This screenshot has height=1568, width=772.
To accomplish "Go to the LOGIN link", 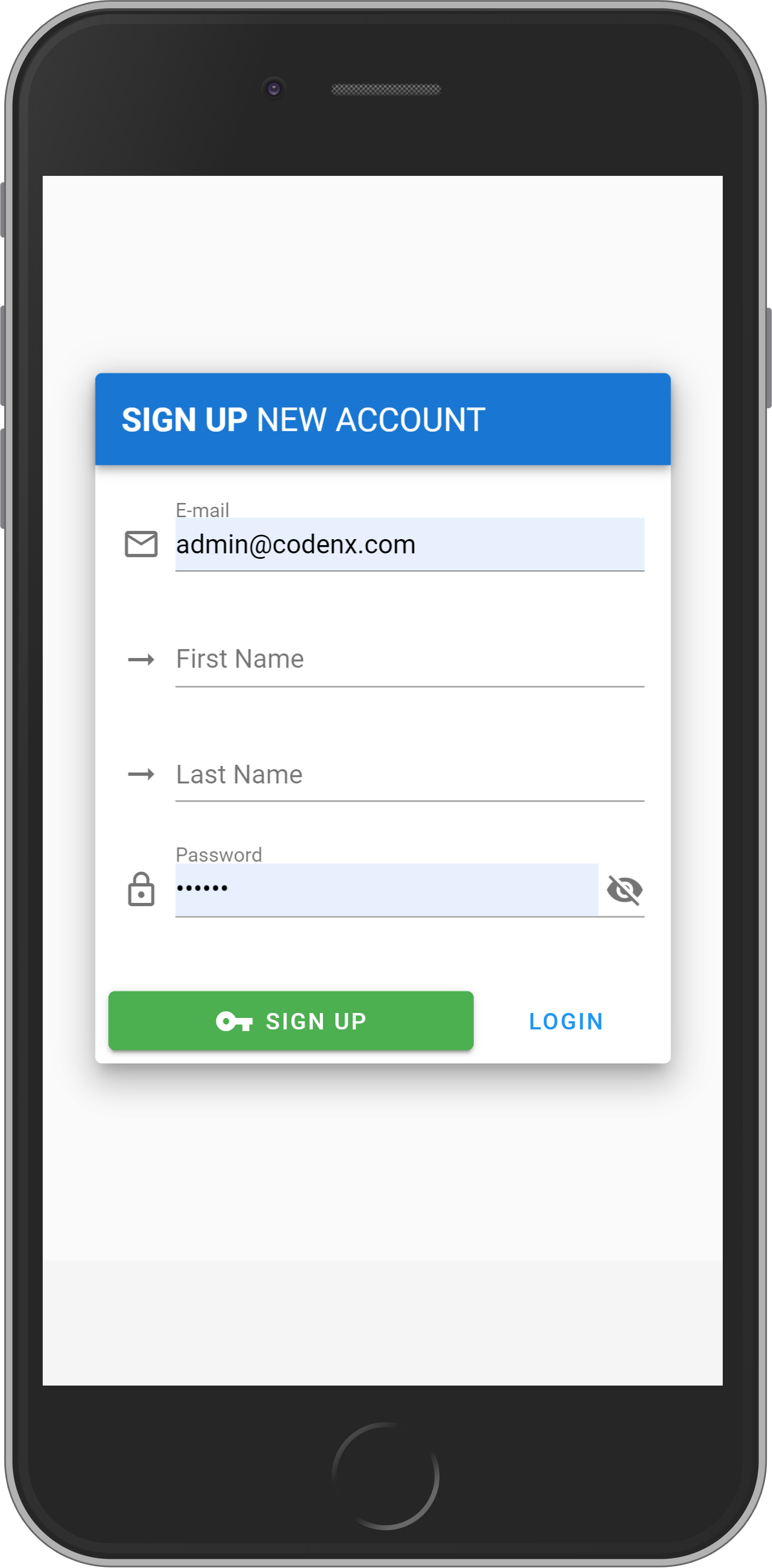I will [566, 1021].
